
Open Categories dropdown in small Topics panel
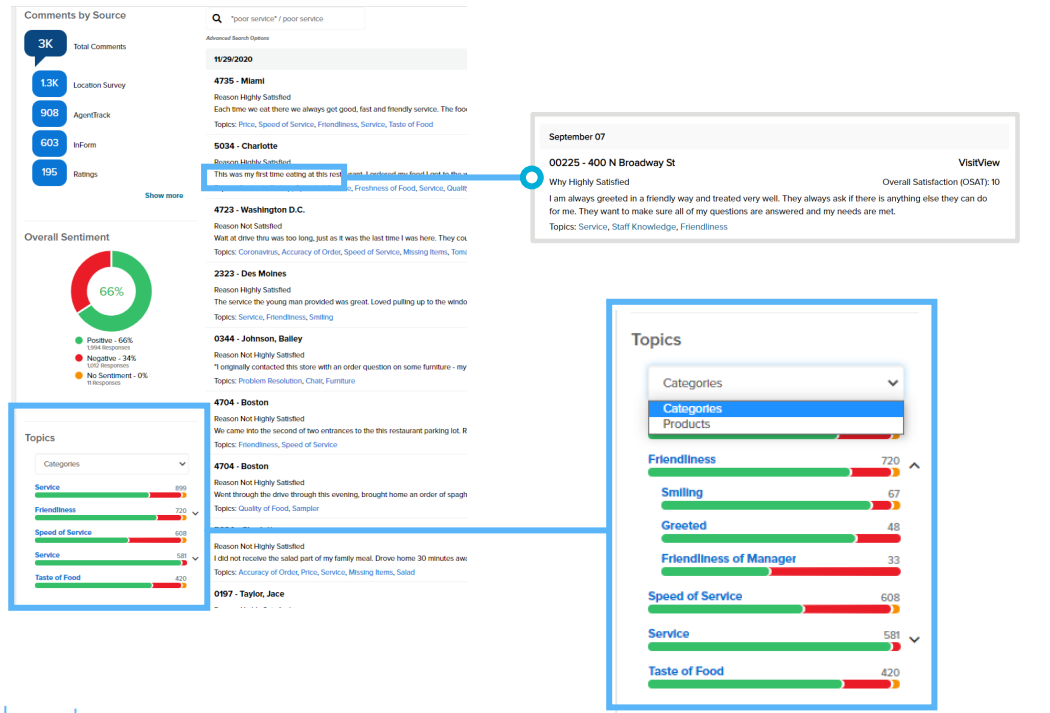coord(111,464)
